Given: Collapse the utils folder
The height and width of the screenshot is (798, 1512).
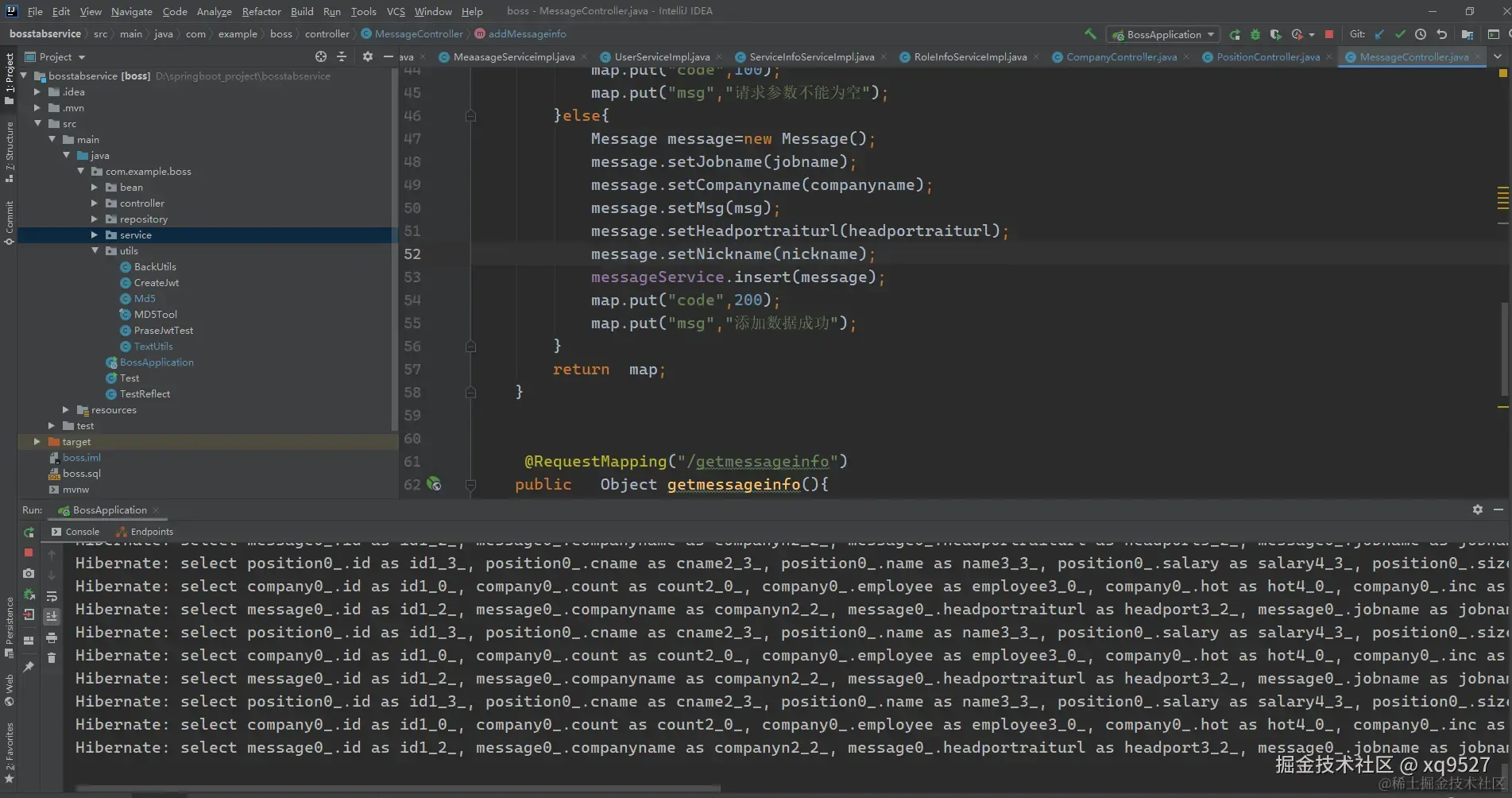Looking at the screenshot, I should tap(95, 251).
